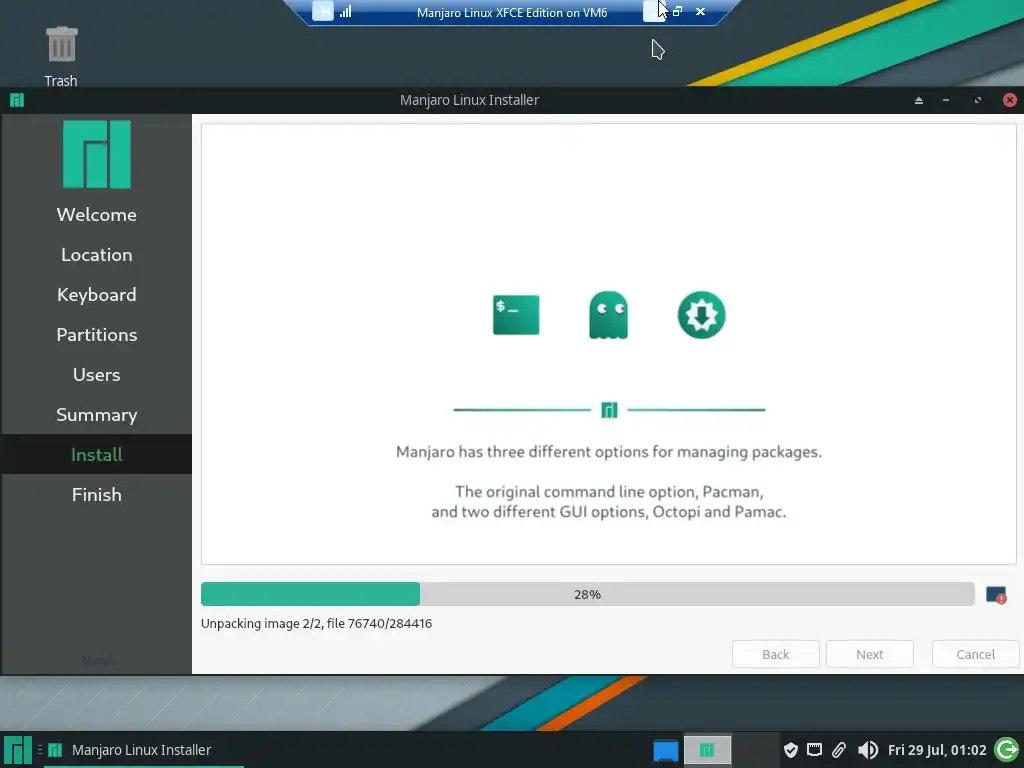Click the green logout icon in the taskbar

[x=1006, y=750]
